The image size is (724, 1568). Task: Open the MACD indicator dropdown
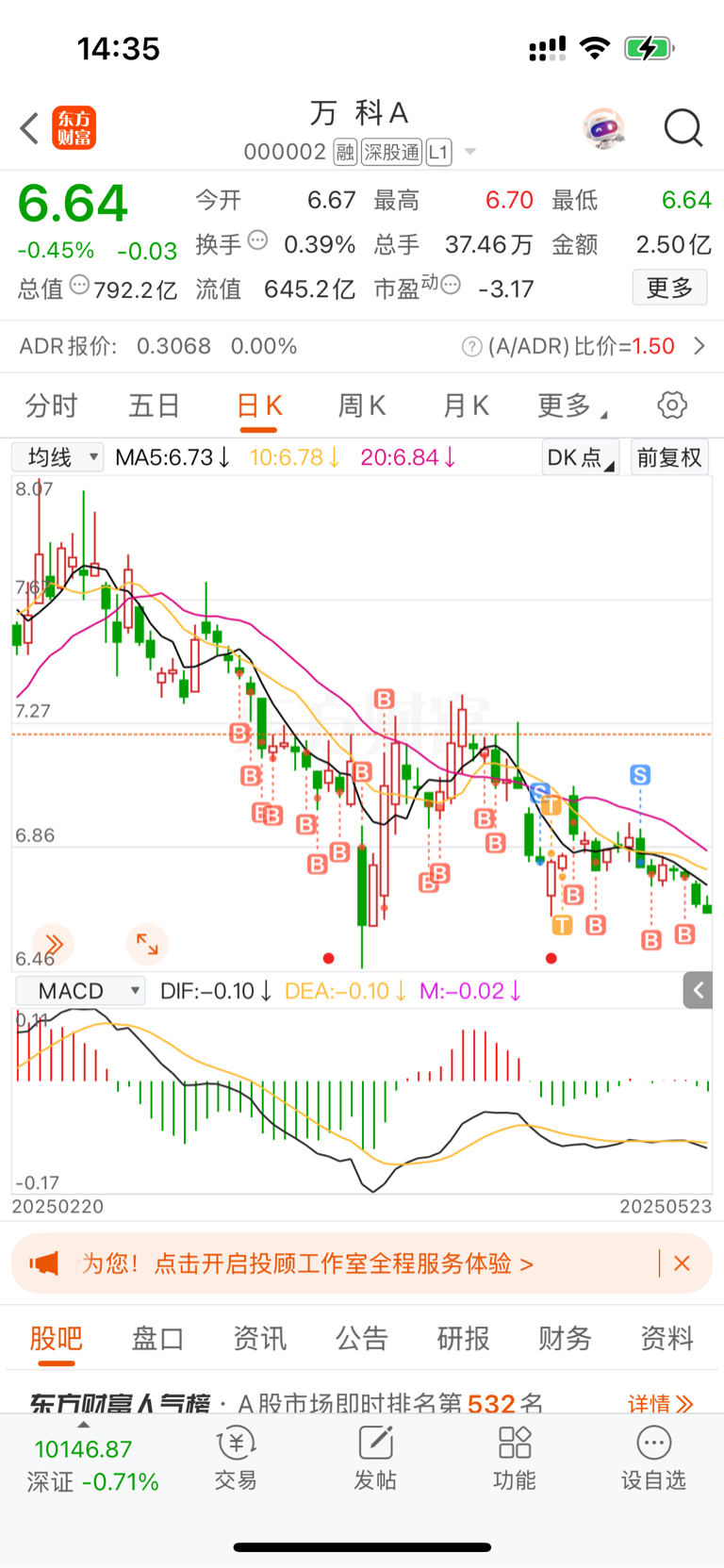point(80,991)
